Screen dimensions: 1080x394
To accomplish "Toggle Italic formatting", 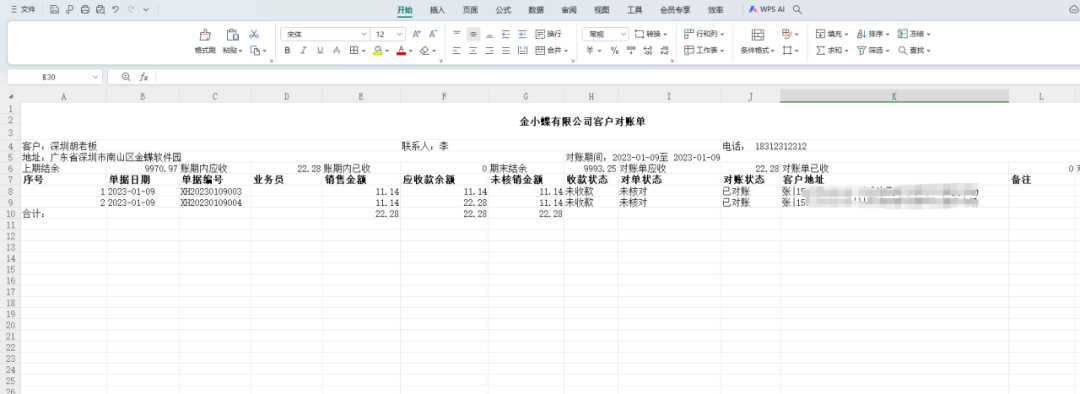I will point(303,50).
